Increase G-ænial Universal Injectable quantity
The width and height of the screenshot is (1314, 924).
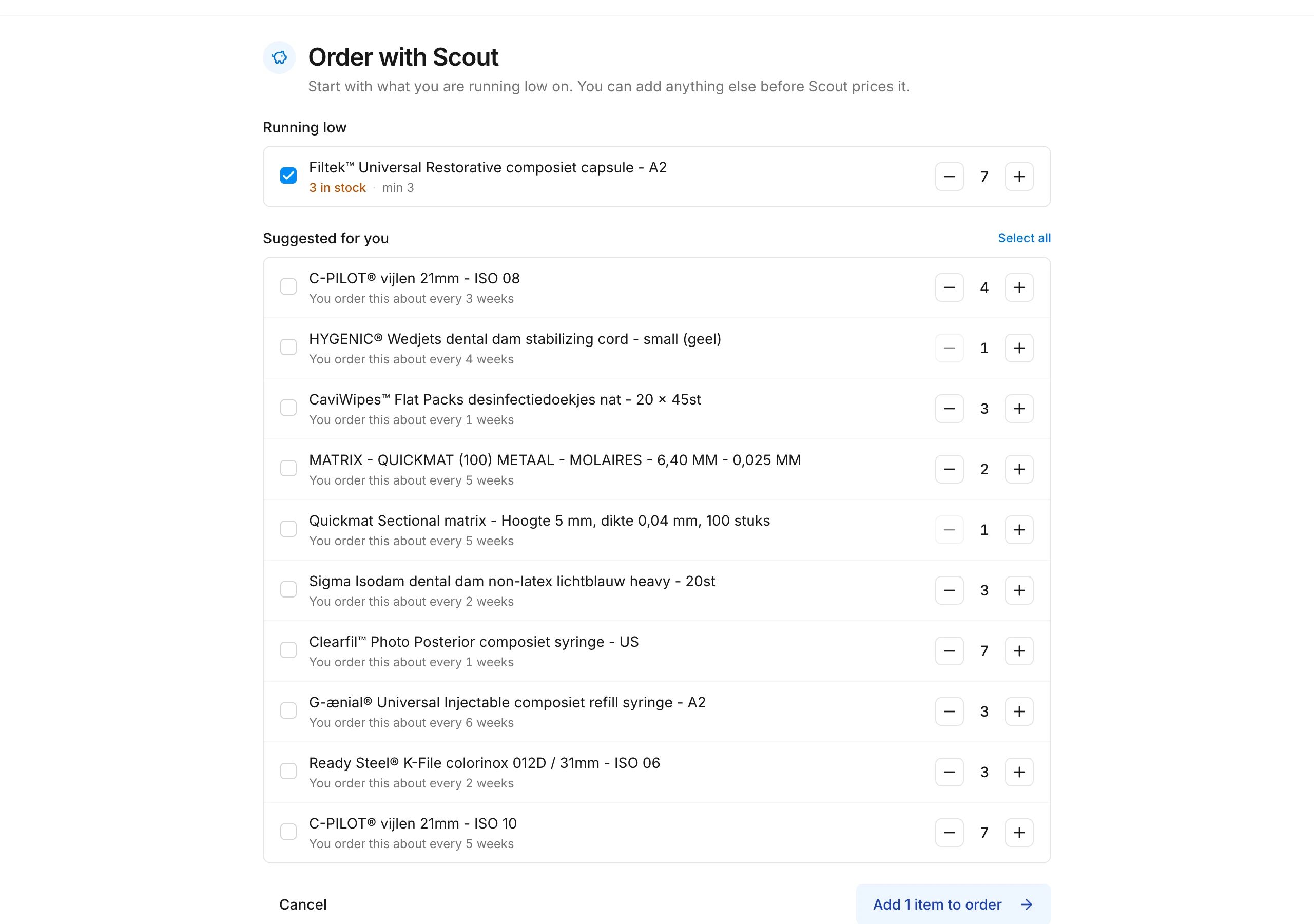(x=1019, y=711)
